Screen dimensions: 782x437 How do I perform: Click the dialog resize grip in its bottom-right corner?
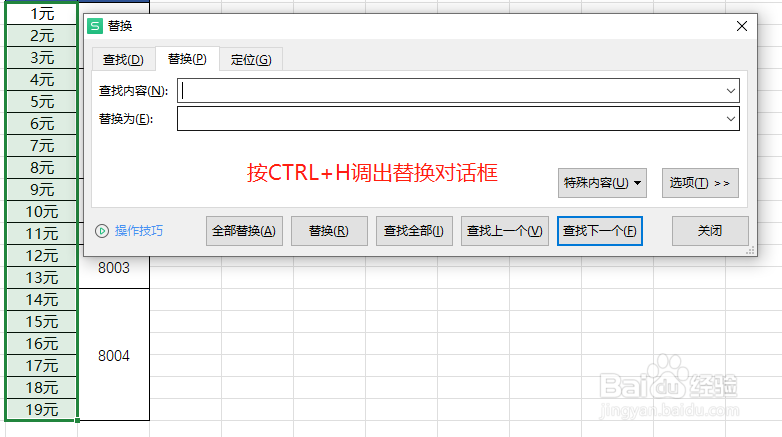pyautogui.click(x=750, y=250)
